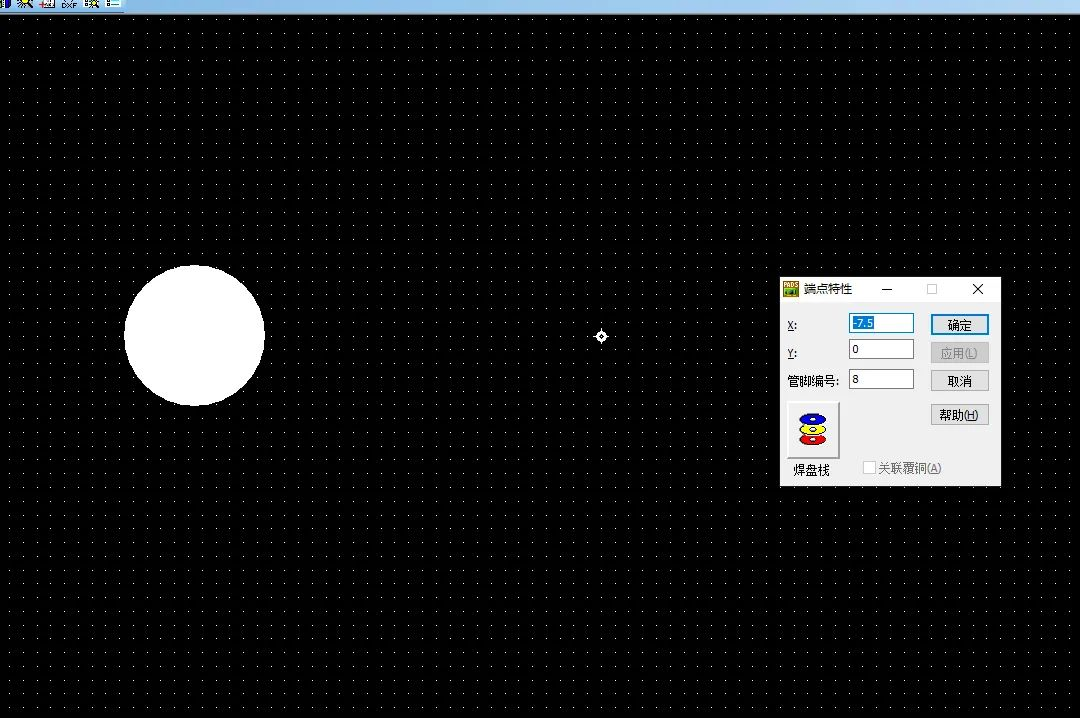Click the disabled 应用 button
Viewport: 1080px width, 718px height.
point(959,351)
